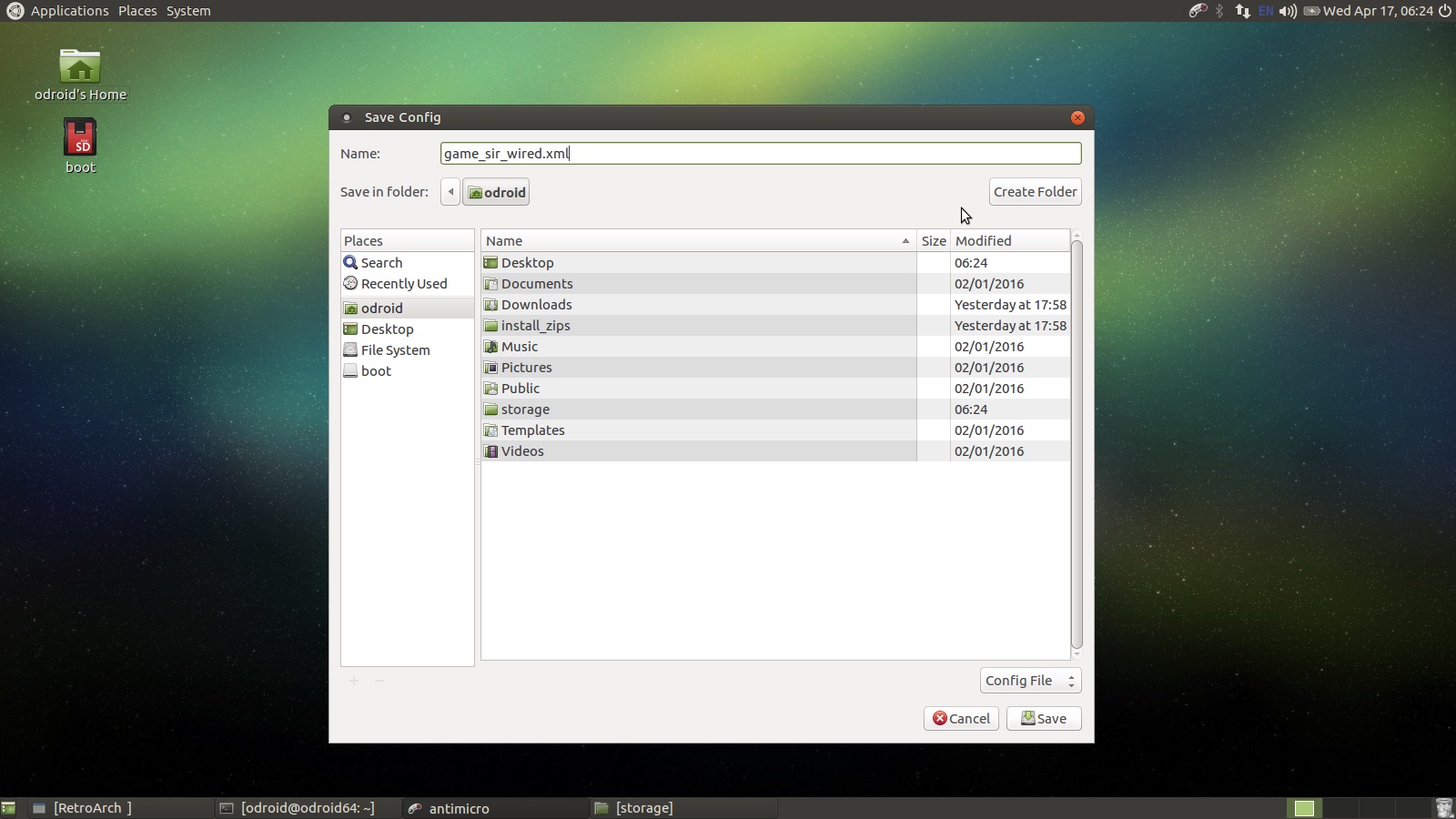Switch to antimicro in the taskbar
Viewport: 1456px width, 819px height.
tap(459, 808)
